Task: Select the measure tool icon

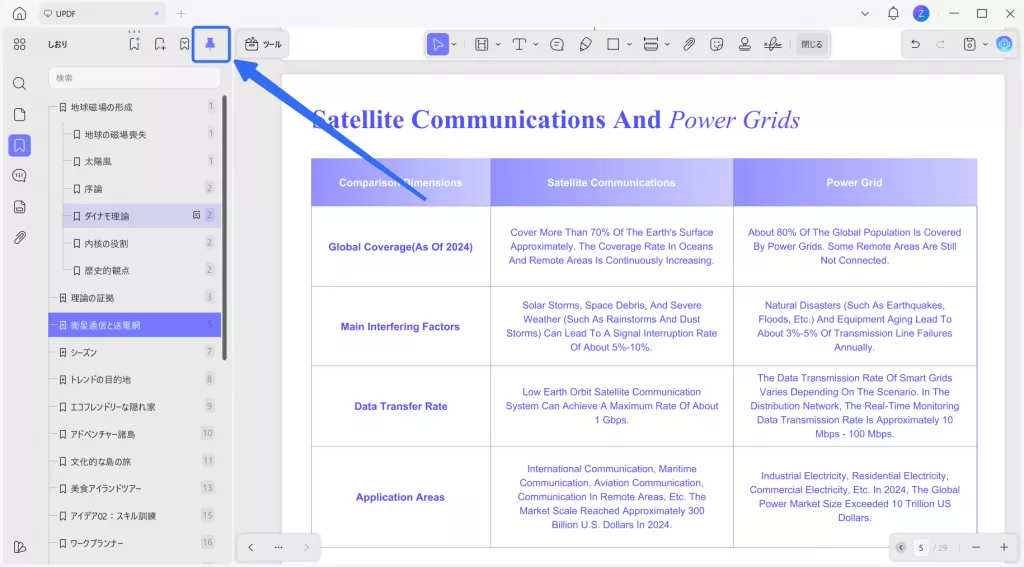Action: (650, 44)
